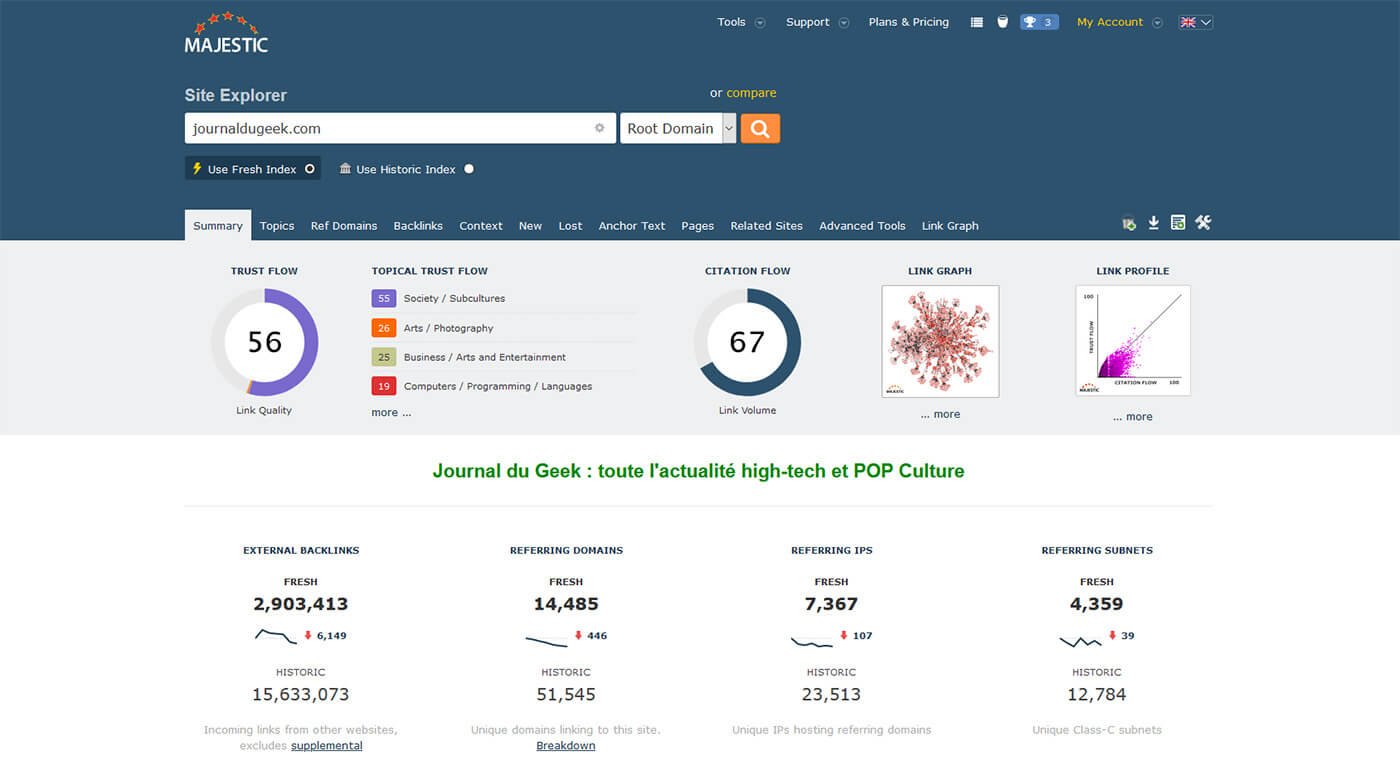
Task: Click red 19 Computers topic swatch
Action: [384, 385]
